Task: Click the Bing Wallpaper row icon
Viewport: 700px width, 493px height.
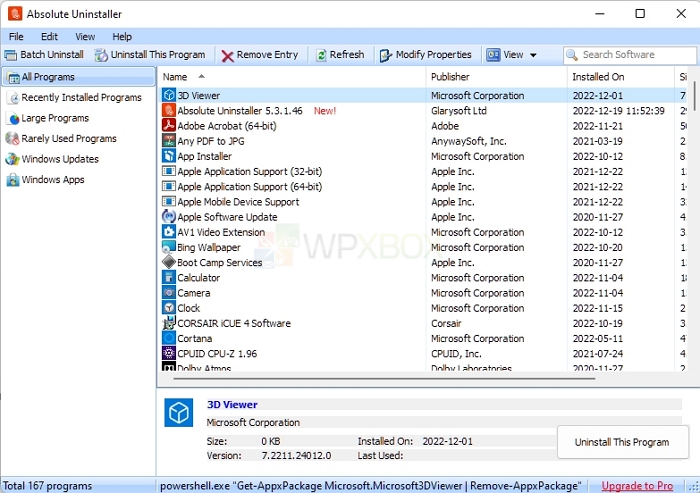Action: (x=169, y=247)
